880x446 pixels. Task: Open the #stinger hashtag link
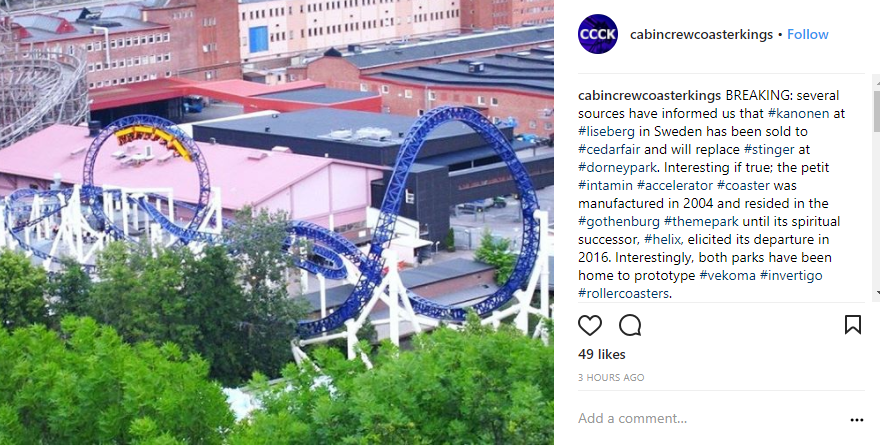pos(769,149)
